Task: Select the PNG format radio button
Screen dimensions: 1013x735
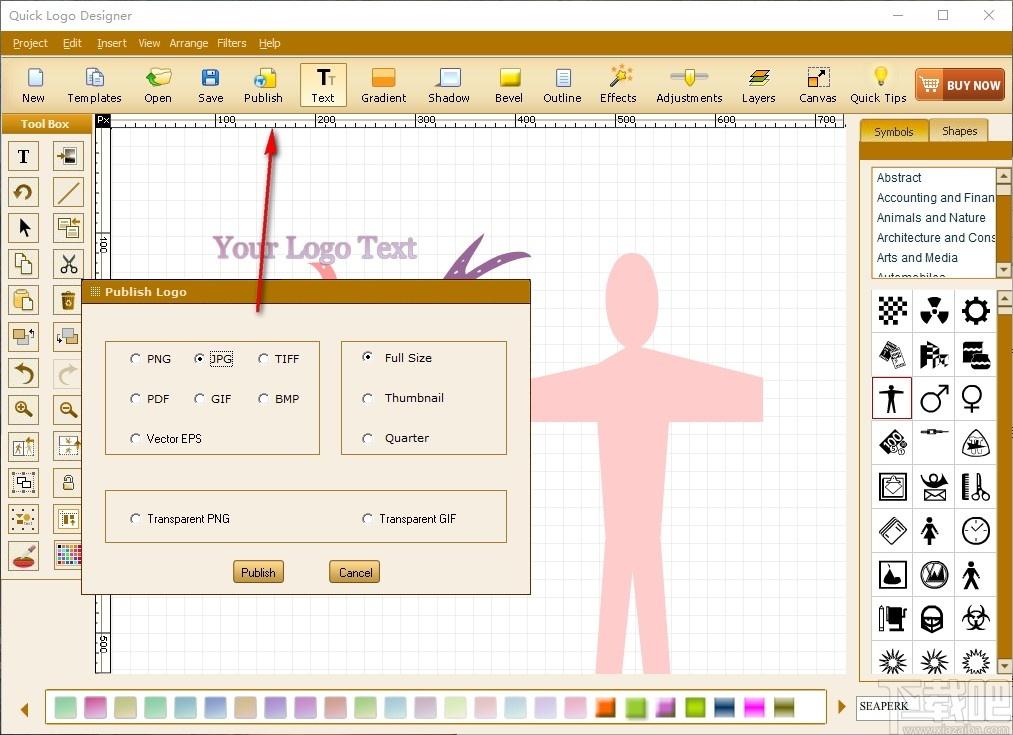Action: [x=135, y=358]
